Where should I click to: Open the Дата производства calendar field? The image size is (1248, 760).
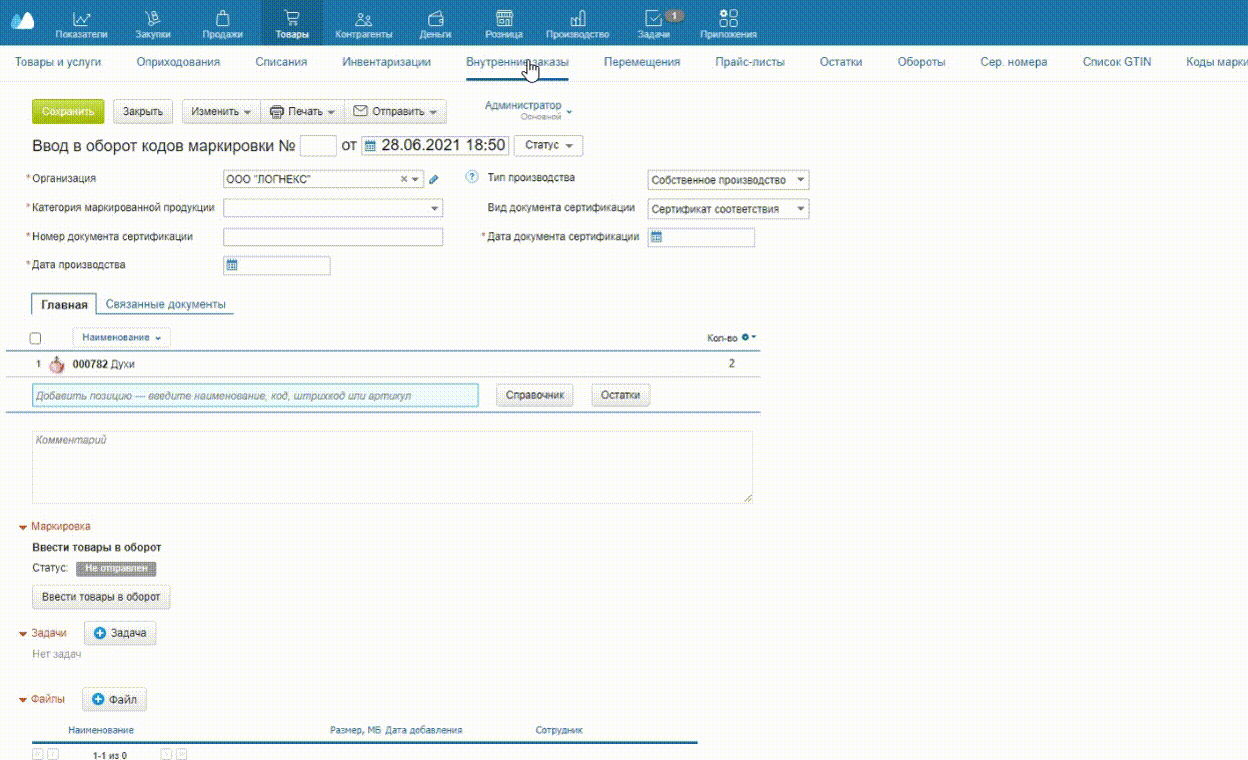276,266
